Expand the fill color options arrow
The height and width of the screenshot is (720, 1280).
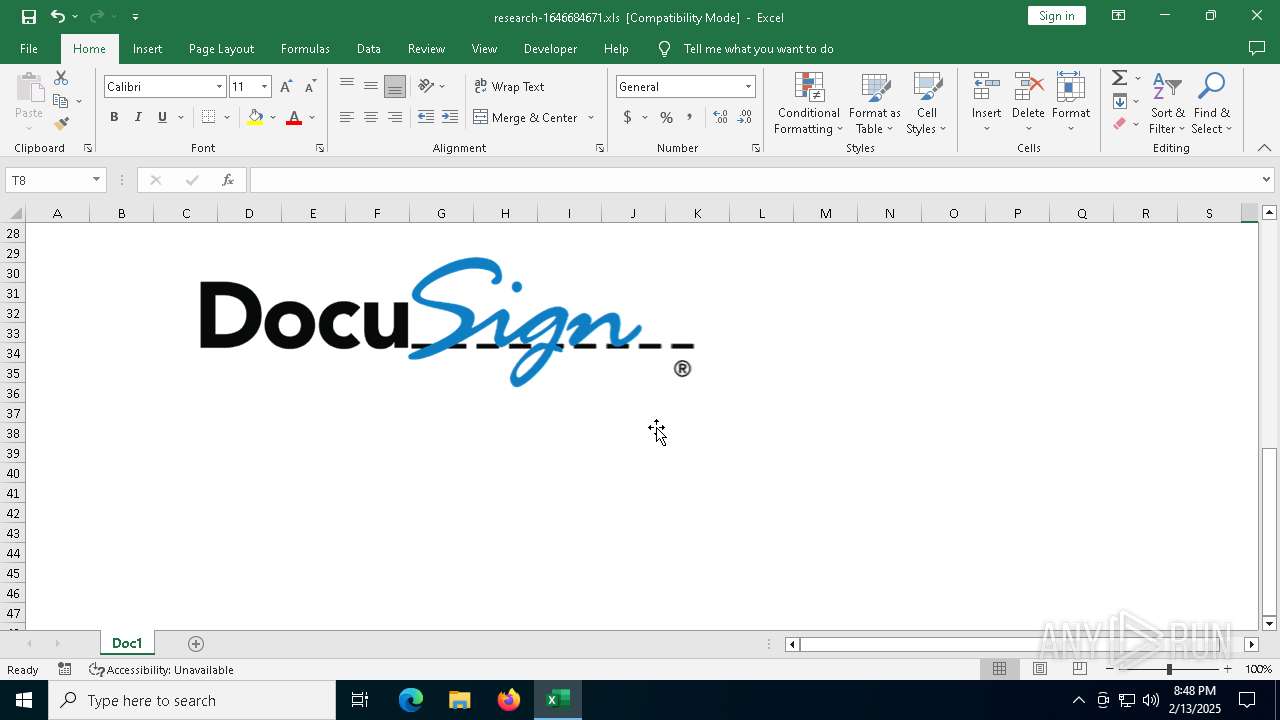pyautogui.click(x=273, y=117)
